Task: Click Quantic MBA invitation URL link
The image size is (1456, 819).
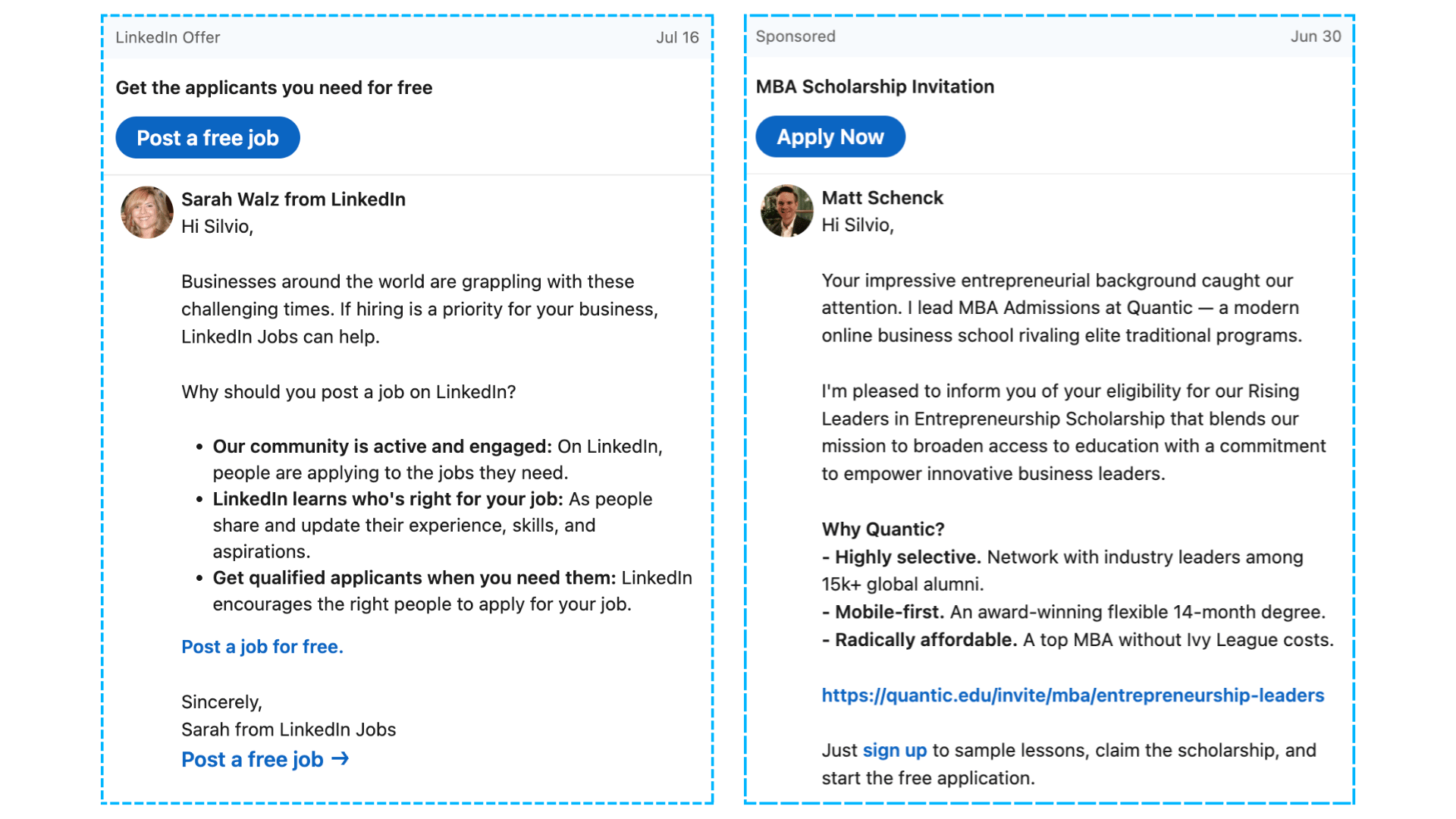Action: [x=1071, y=696]
